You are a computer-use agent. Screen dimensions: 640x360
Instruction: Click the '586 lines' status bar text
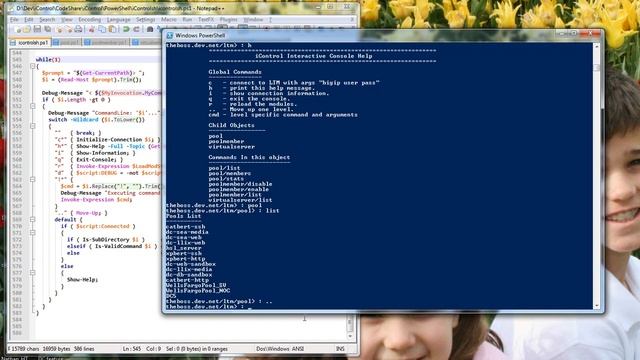point(84,349)
